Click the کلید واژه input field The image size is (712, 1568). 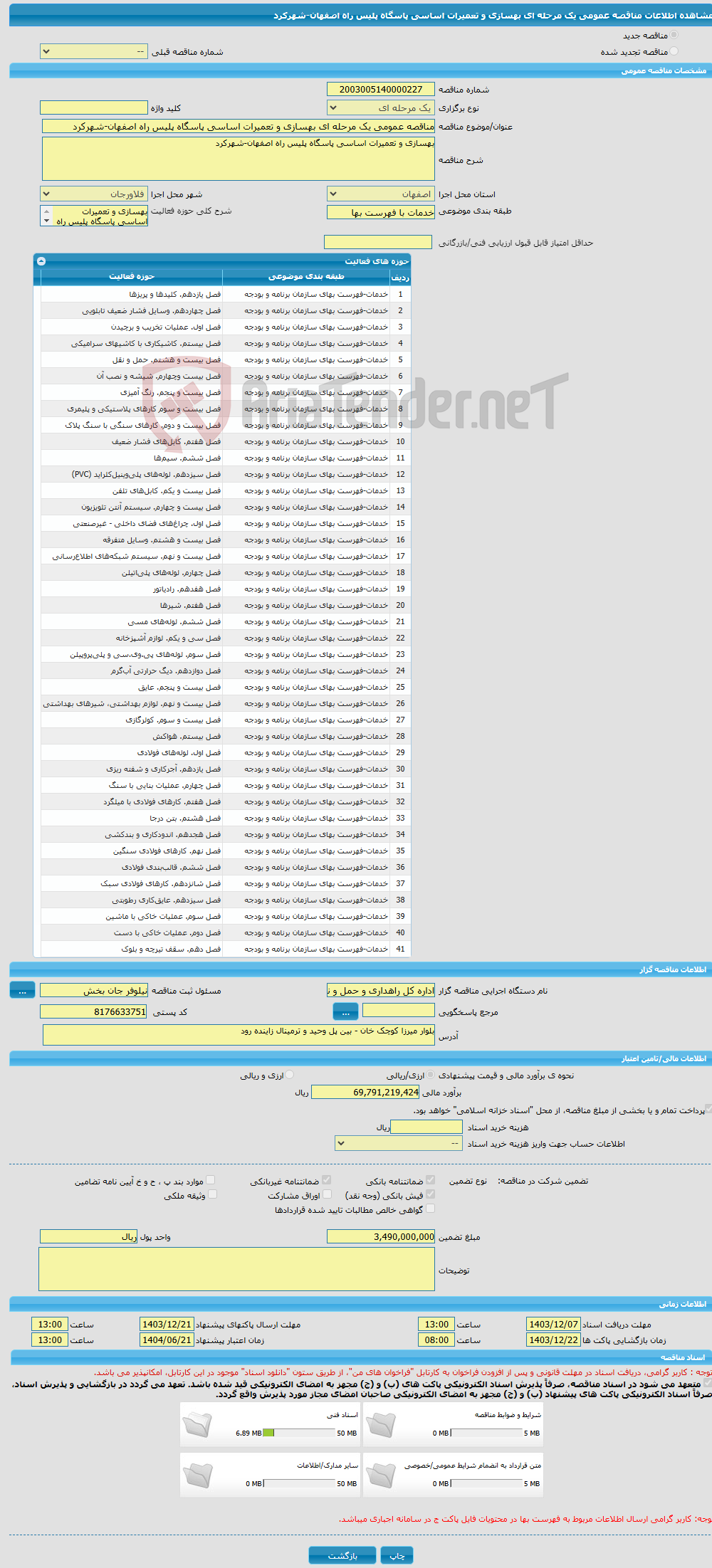click(x=94, y=107)
